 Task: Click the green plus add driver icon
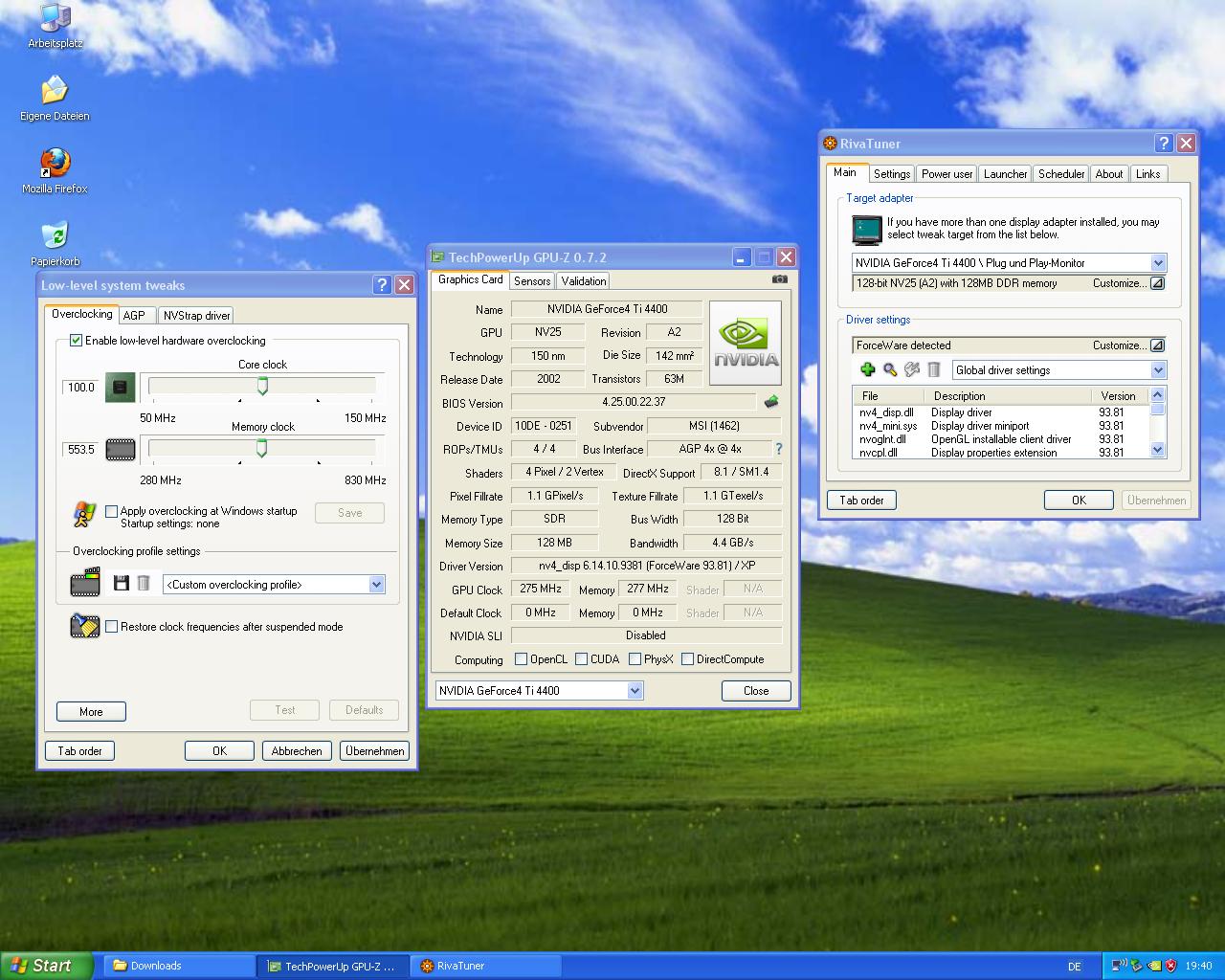tap(868, 369)
